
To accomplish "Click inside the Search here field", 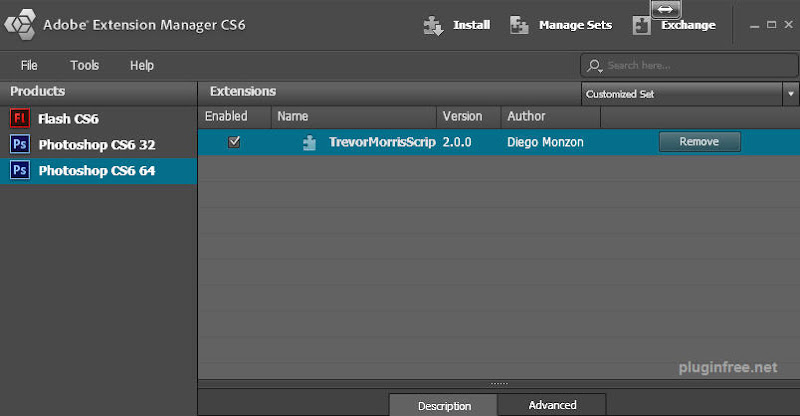I will coord(690,66).
